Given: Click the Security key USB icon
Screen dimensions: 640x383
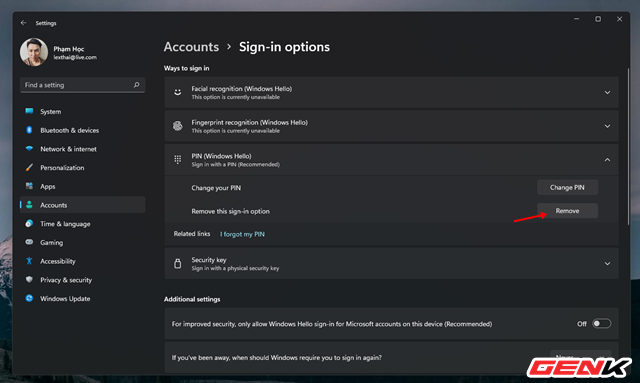Looking at the screenshot, I should [178, 263].
